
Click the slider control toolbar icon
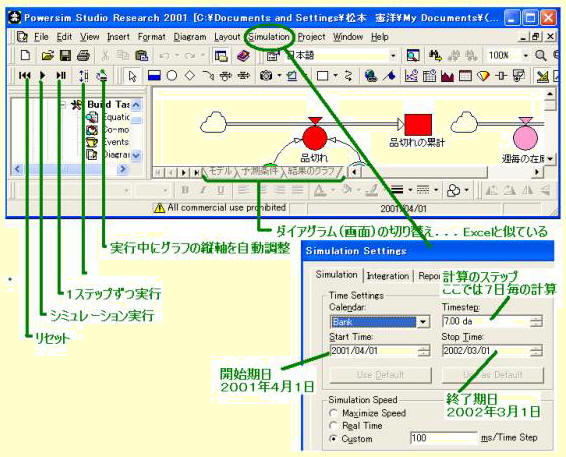500,76
